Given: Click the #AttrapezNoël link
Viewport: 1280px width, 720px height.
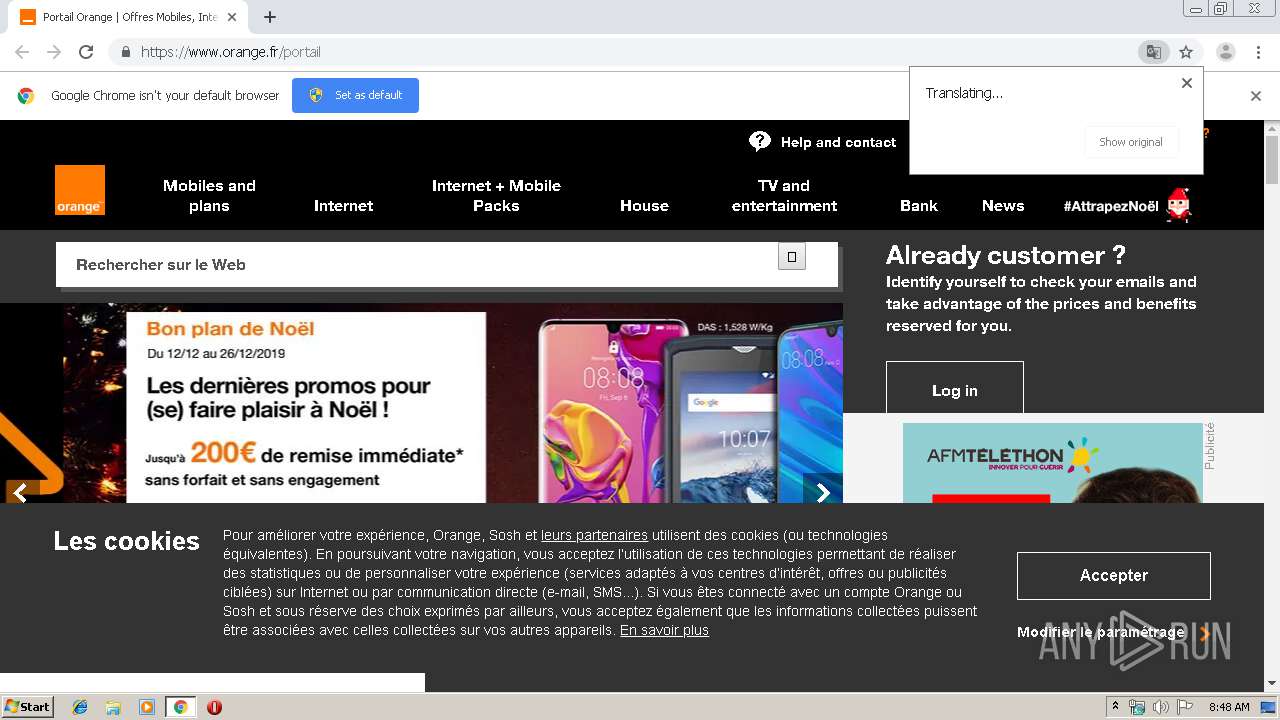Looking at the screenshot, I should pos(1111,206).
